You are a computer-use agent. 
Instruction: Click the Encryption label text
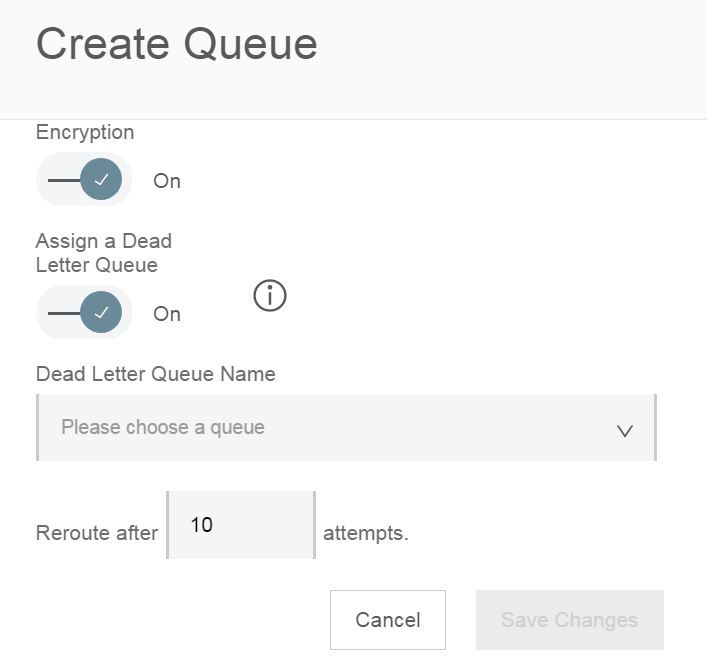point(85,132)
